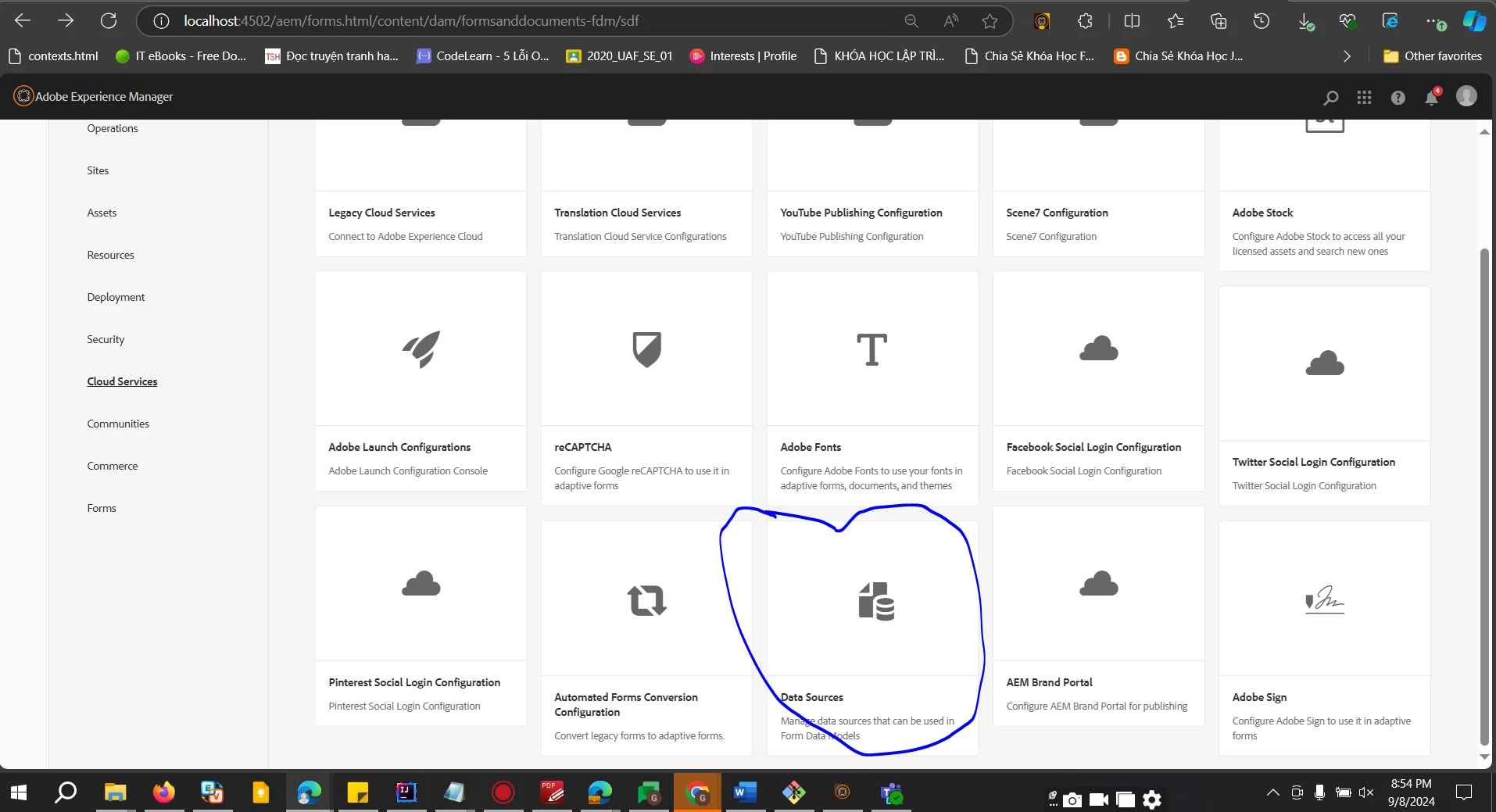This screenshot has height=812, width=1496.
Task: Open contexts.html bookmark
Action: (x=54, y=56)
